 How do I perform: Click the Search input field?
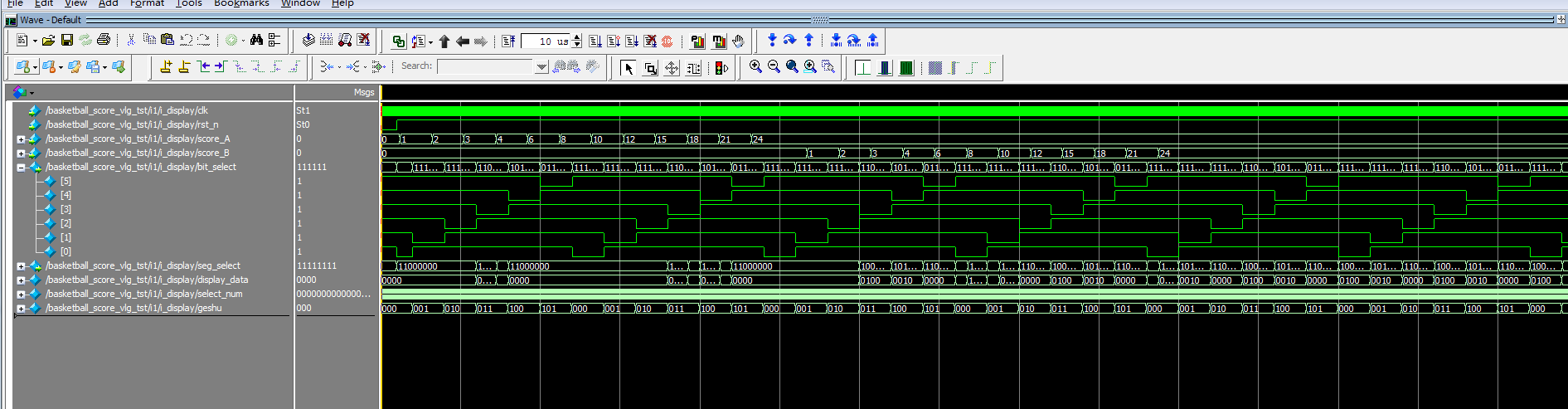click(x=486, y=66)
